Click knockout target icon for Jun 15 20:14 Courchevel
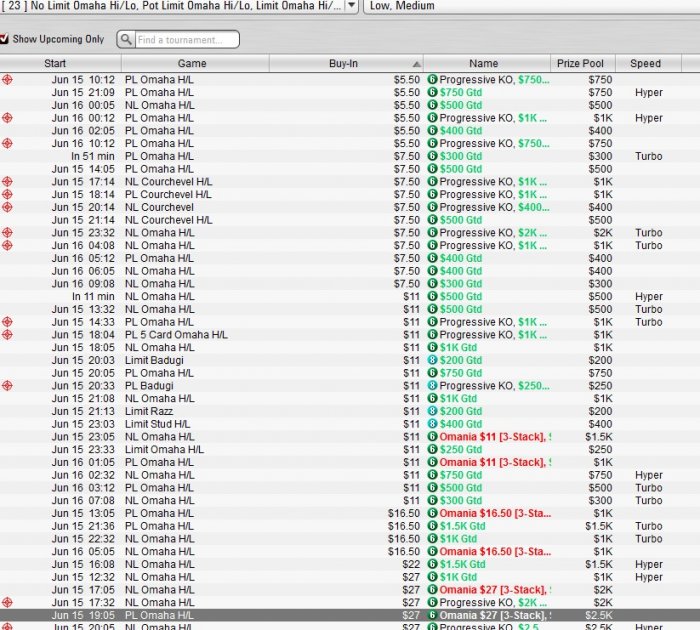The height and width of the screenshot is (630, 700). [7, 207]
